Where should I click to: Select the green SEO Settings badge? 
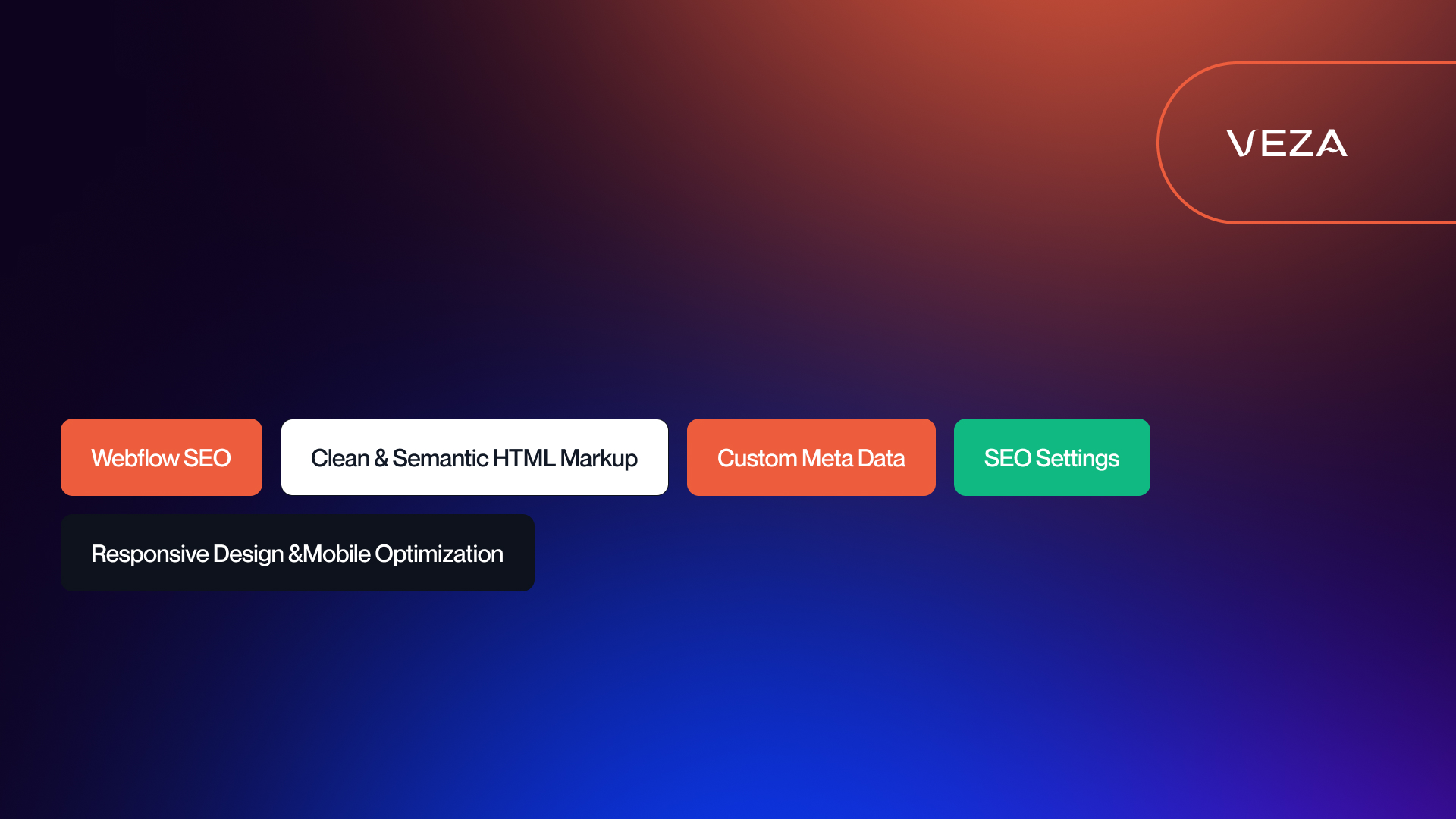coord(1052,457)
